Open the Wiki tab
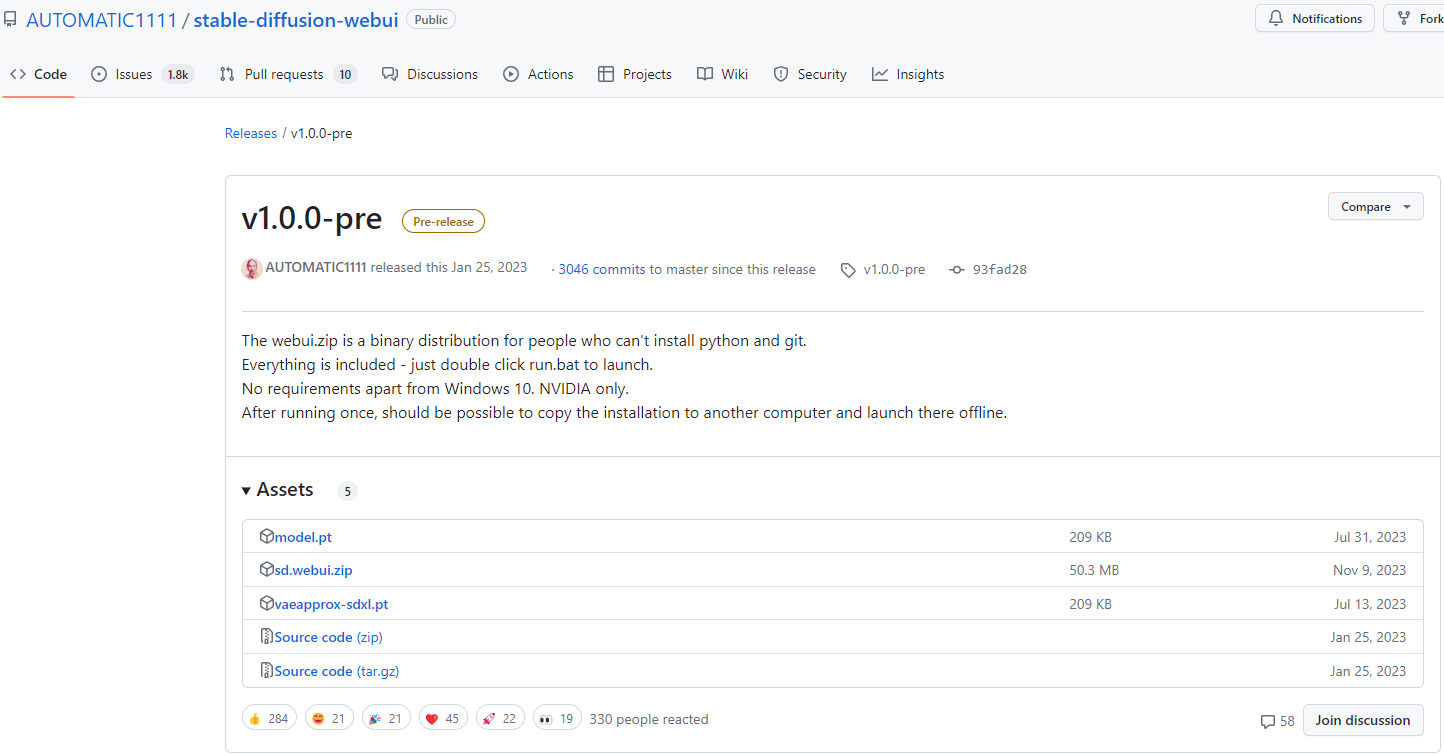The image size is (1444, 755). (x=722, y=74)
